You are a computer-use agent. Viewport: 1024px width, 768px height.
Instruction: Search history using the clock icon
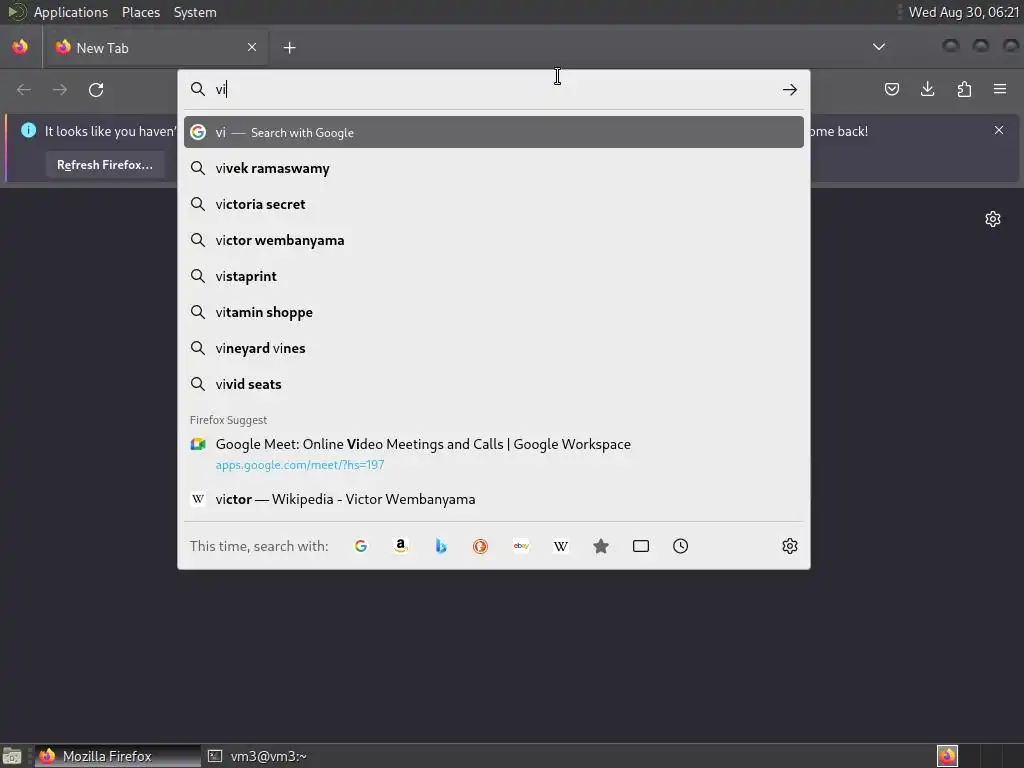tap(680, 546)
